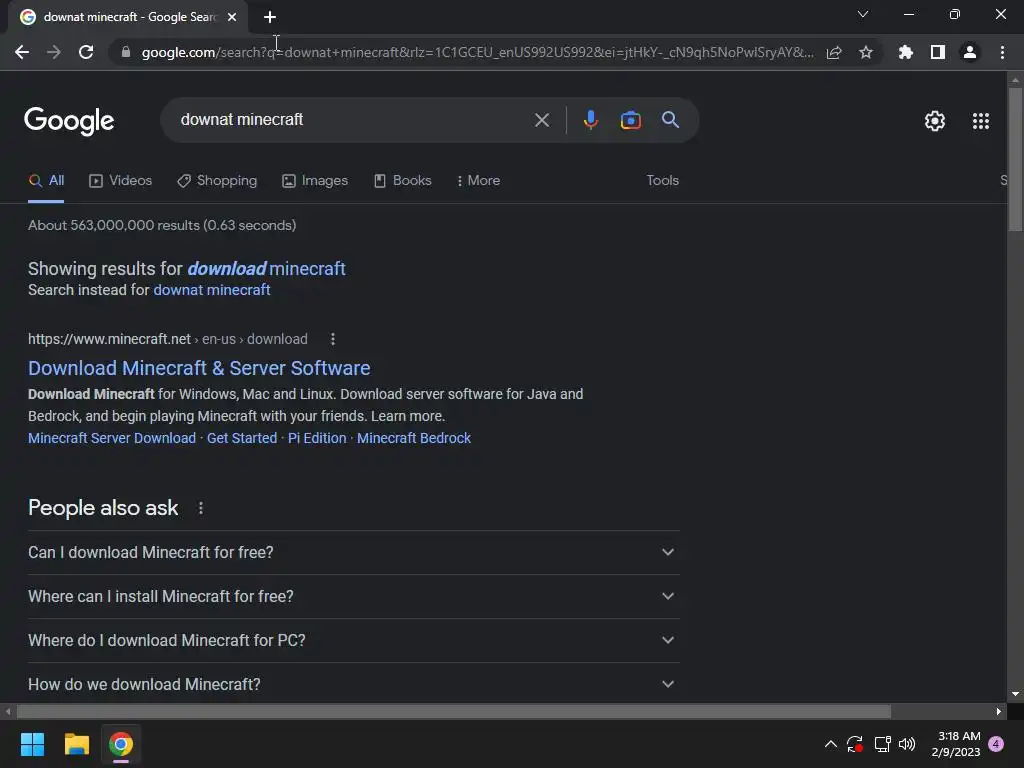Image resolution: width=1024 pixels, height=768 pixels.
Task: Search by image camera icon
Action: click(630, 120)
